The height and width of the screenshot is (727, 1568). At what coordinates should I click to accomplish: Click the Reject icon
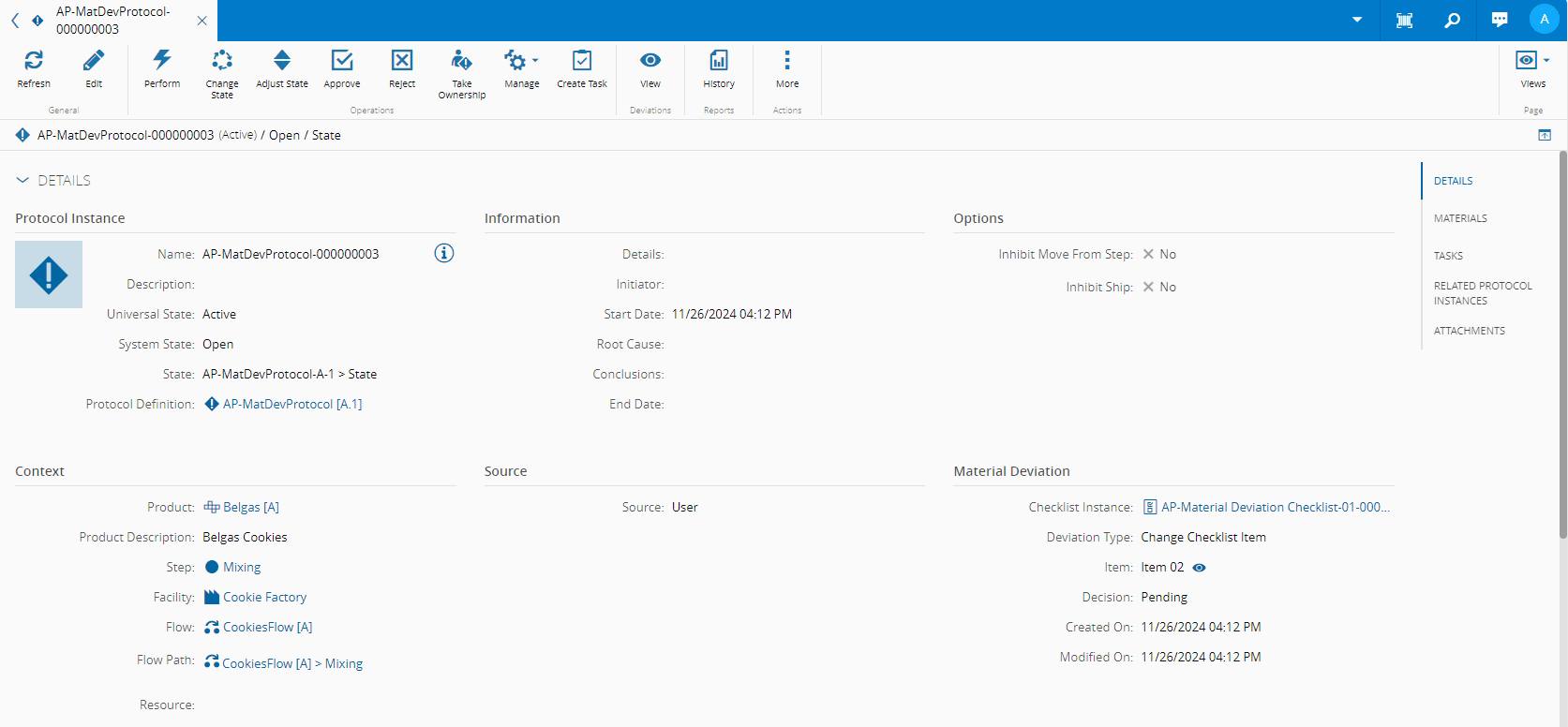tap(402, 61)
